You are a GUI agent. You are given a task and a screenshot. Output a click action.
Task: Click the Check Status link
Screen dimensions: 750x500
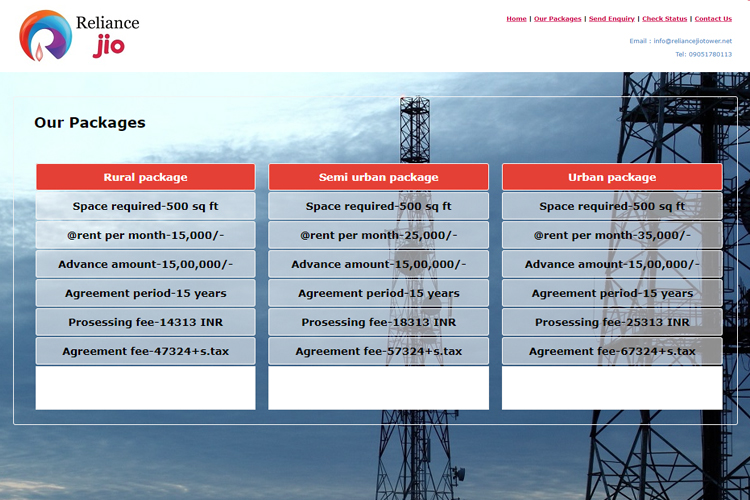coord(664,19)
